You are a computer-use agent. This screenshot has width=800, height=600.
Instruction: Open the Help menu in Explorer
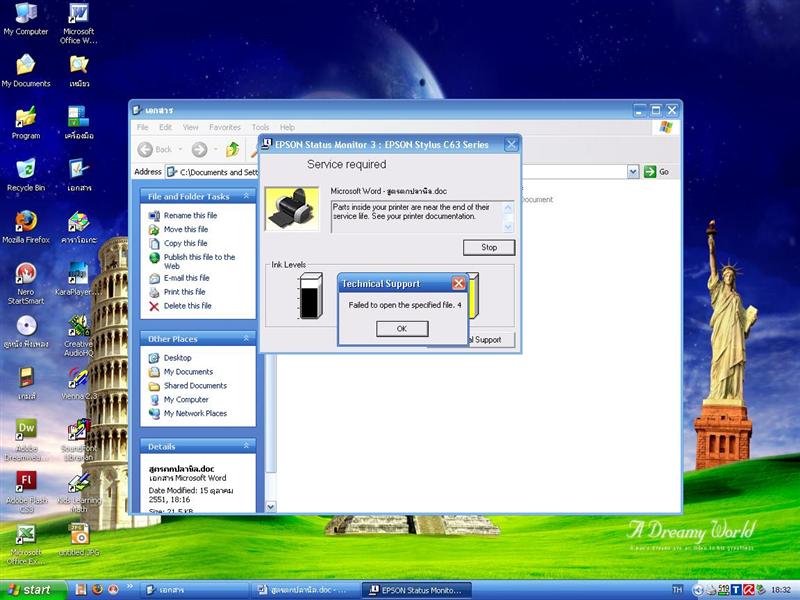point(287,127)
